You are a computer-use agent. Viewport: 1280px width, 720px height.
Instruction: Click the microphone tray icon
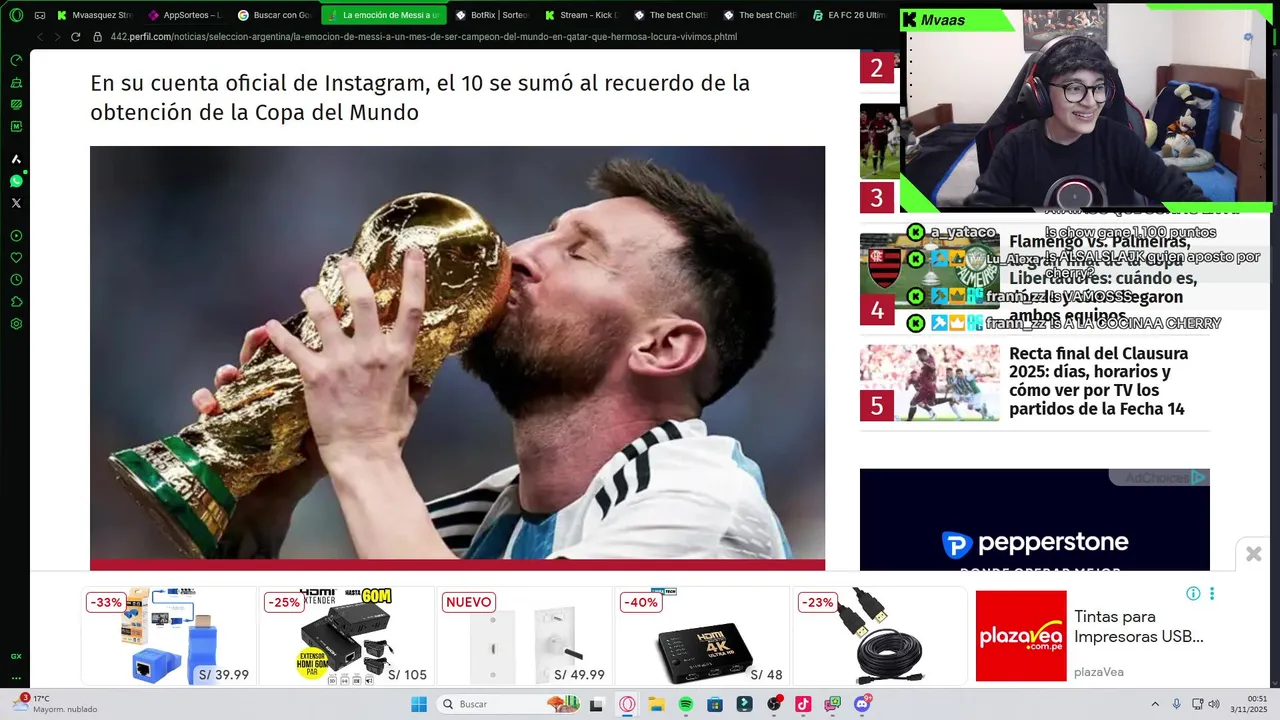pos(1177,704)
